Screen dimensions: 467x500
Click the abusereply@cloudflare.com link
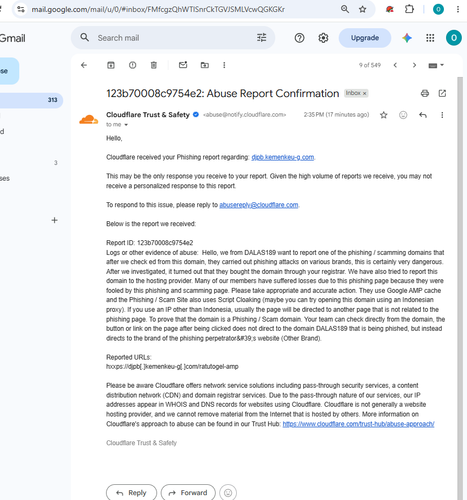259,205
